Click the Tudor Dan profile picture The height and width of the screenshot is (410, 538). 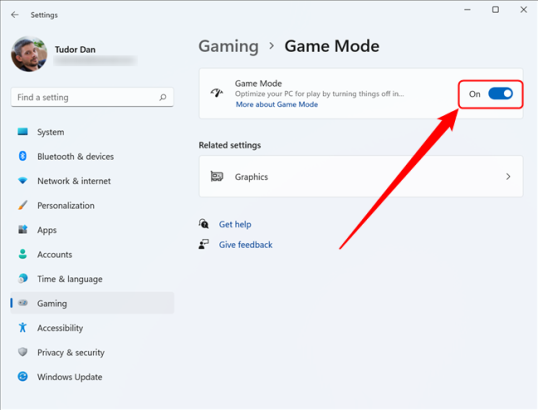coord(29,54)
